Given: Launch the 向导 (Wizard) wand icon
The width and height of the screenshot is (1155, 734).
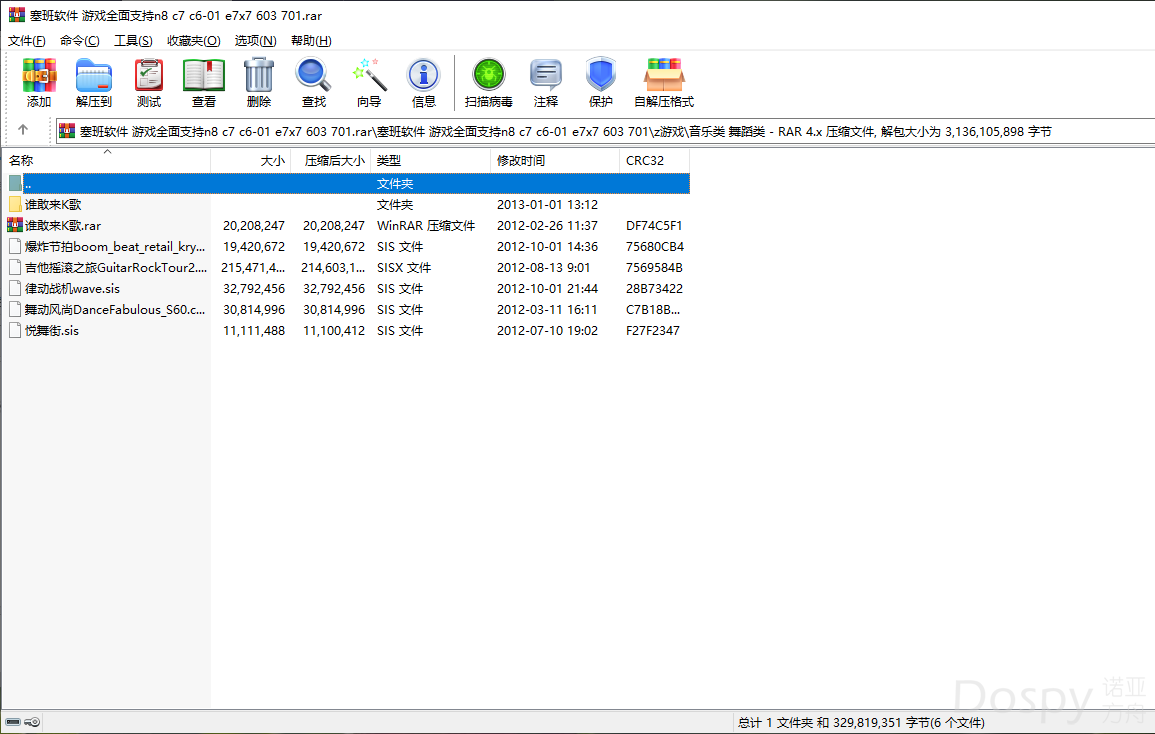Looking at the screenshot, I should [x=369, y=82].
